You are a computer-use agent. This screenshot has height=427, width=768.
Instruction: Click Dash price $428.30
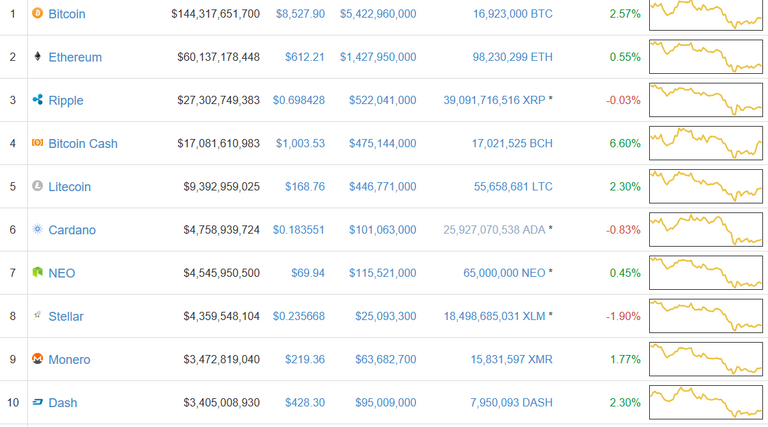(x=305, y=403)
